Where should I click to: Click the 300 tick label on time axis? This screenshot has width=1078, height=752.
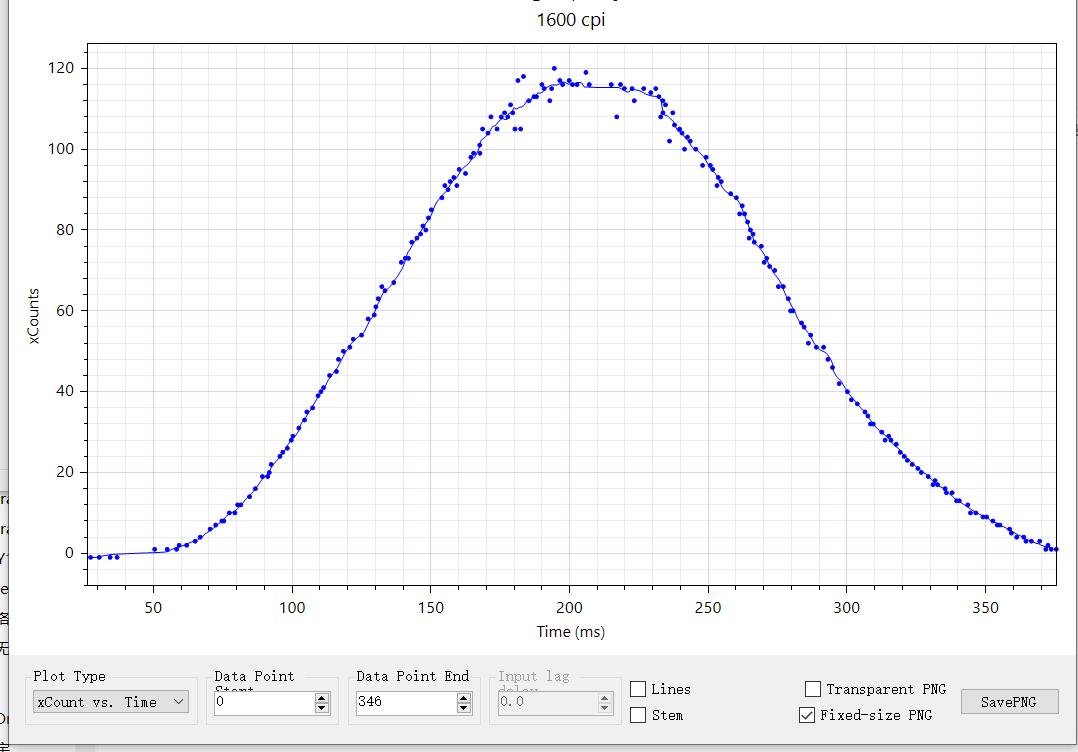[x=846, y=608]
